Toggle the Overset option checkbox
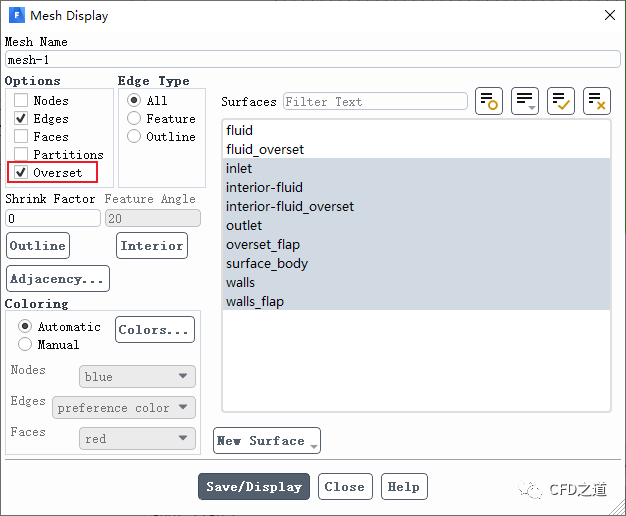Image resolution: width=626 pixels, height=516 pixels. [21, 173]
